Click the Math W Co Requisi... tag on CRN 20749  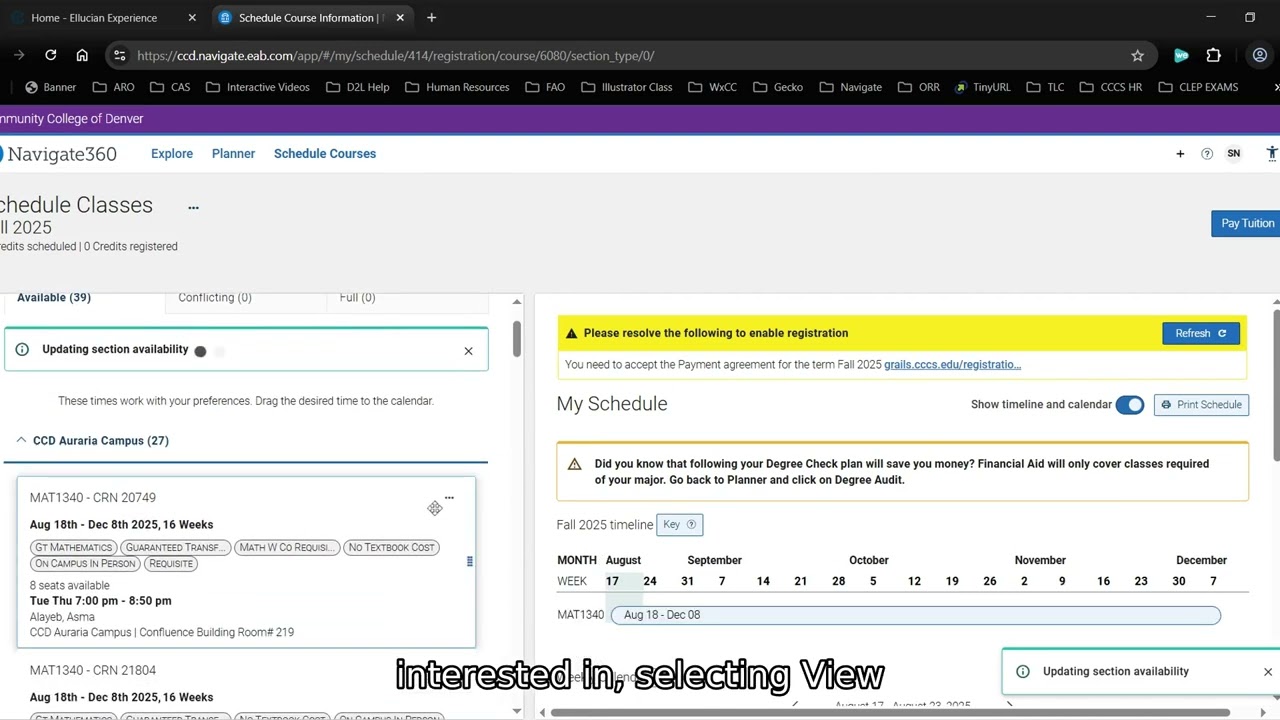[x=287, y=547]
